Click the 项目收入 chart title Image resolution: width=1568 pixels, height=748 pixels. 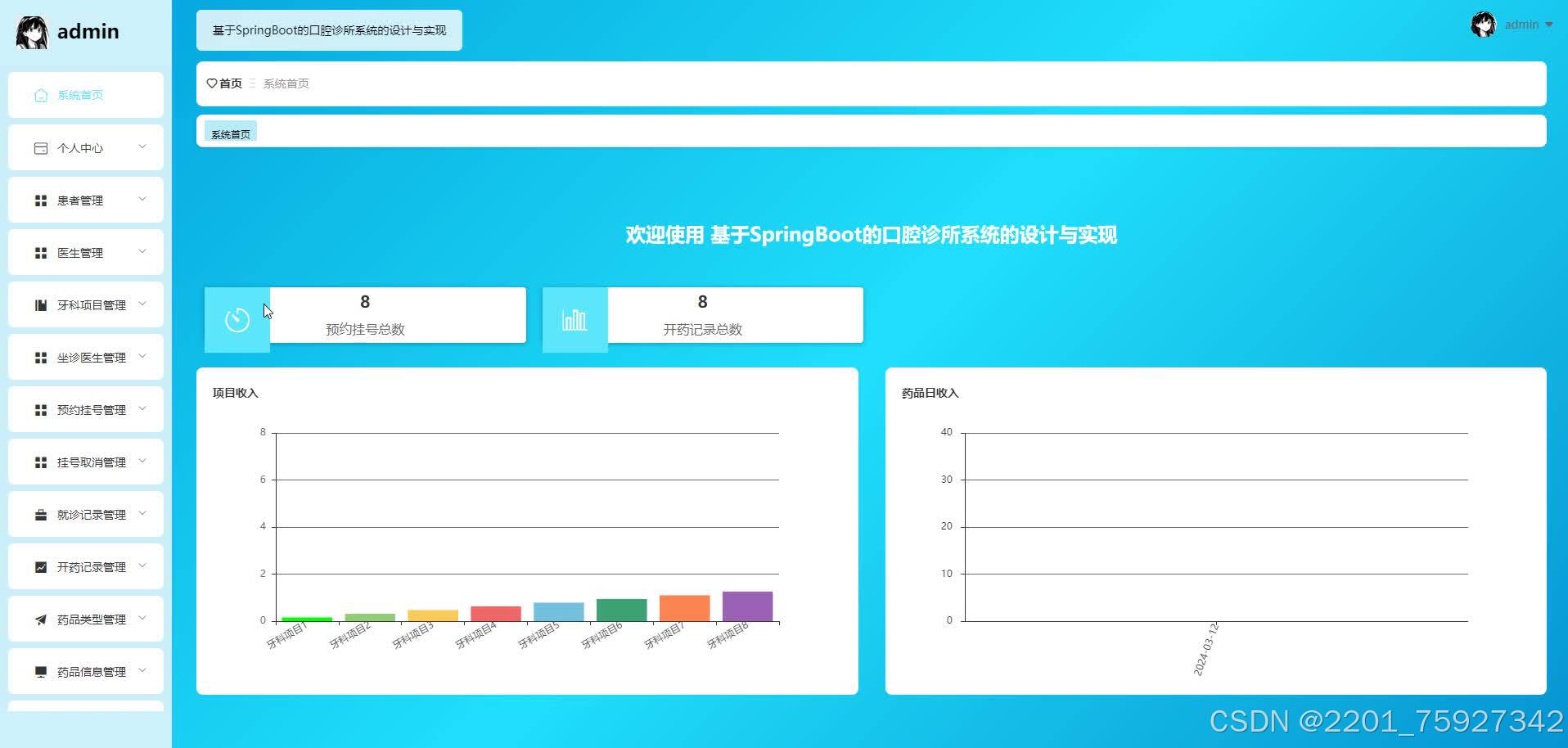(x=235, y=393)
